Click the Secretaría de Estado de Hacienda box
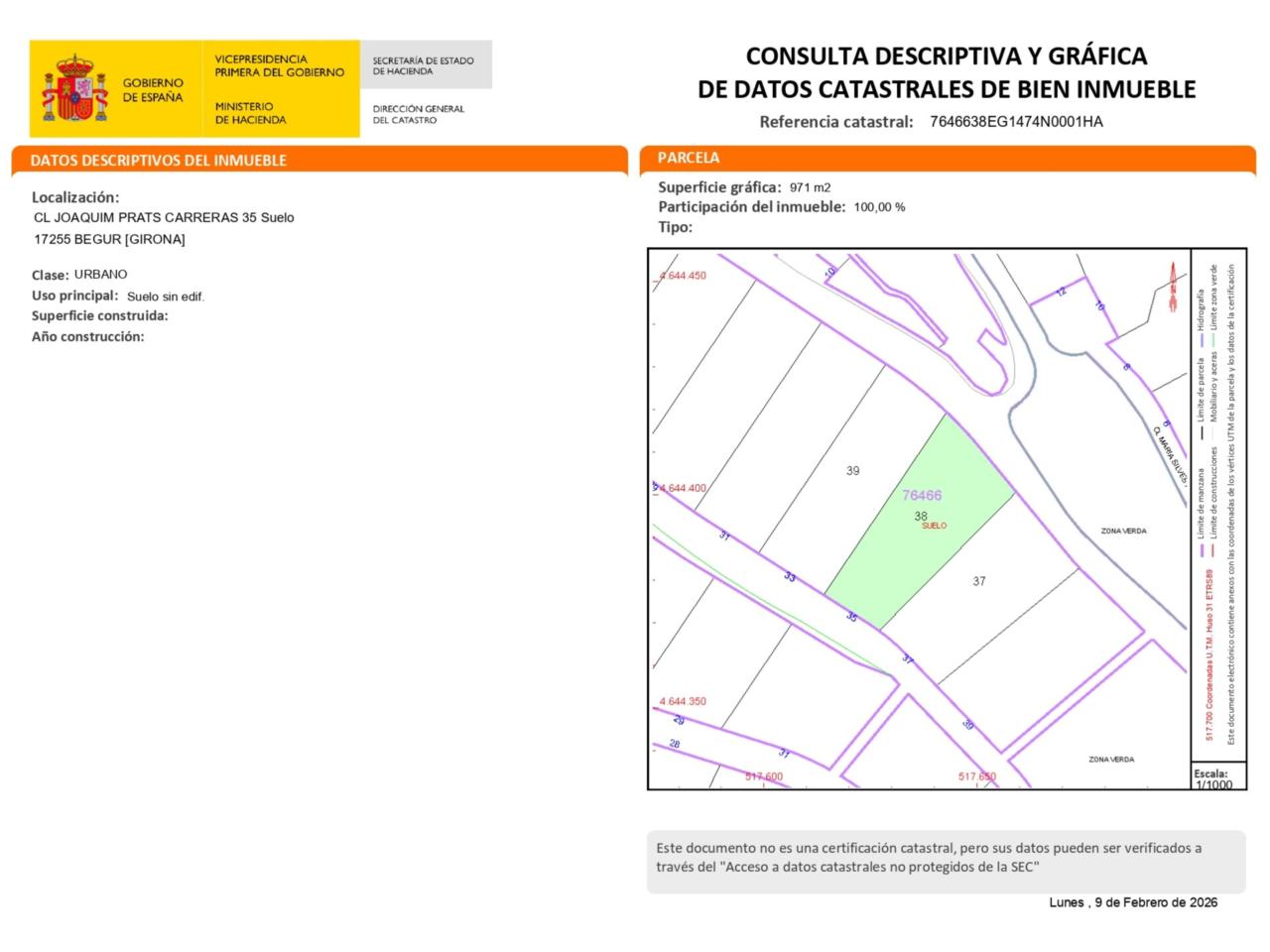Screen dimensions: 1270x952 425,65
